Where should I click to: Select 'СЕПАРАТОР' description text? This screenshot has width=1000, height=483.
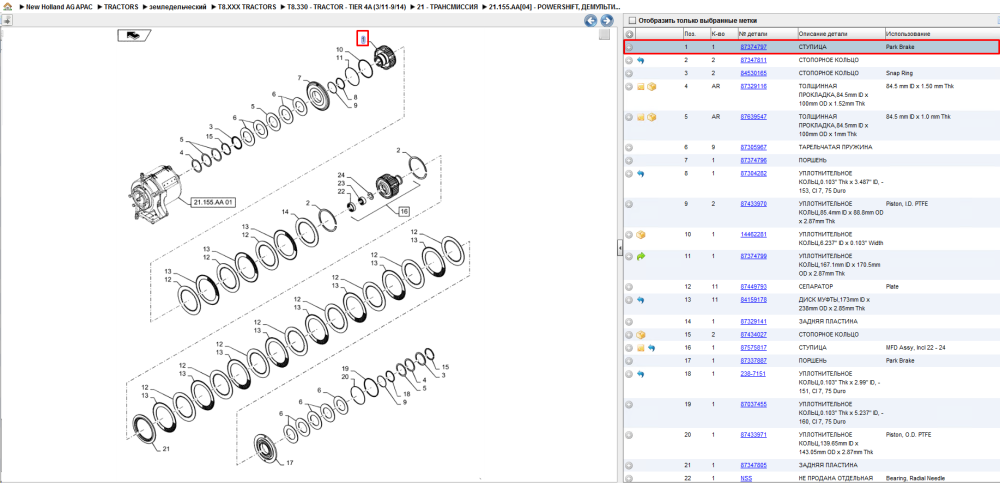[x=816, y=286]
